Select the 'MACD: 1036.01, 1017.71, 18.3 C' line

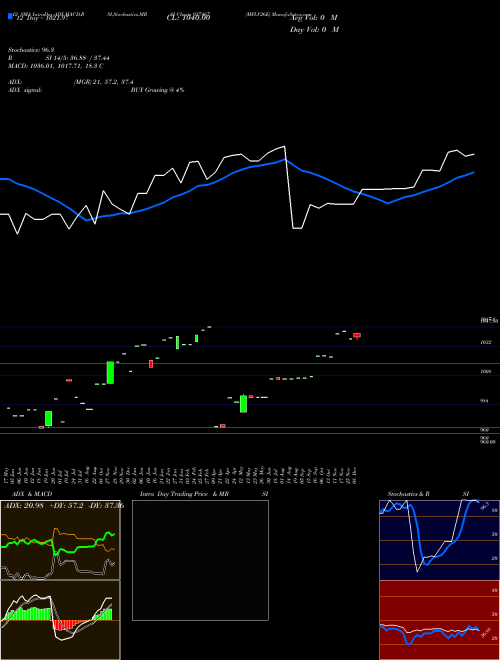click(56, 66)
